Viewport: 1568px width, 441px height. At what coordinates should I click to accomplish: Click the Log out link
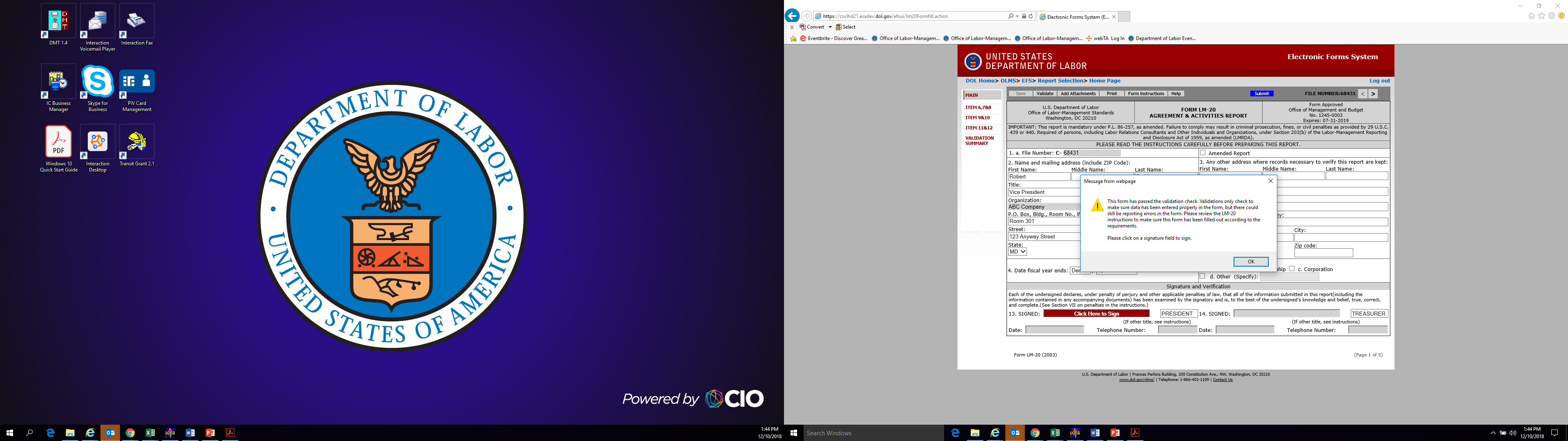pyautogui.click(x=1379, y=80)
